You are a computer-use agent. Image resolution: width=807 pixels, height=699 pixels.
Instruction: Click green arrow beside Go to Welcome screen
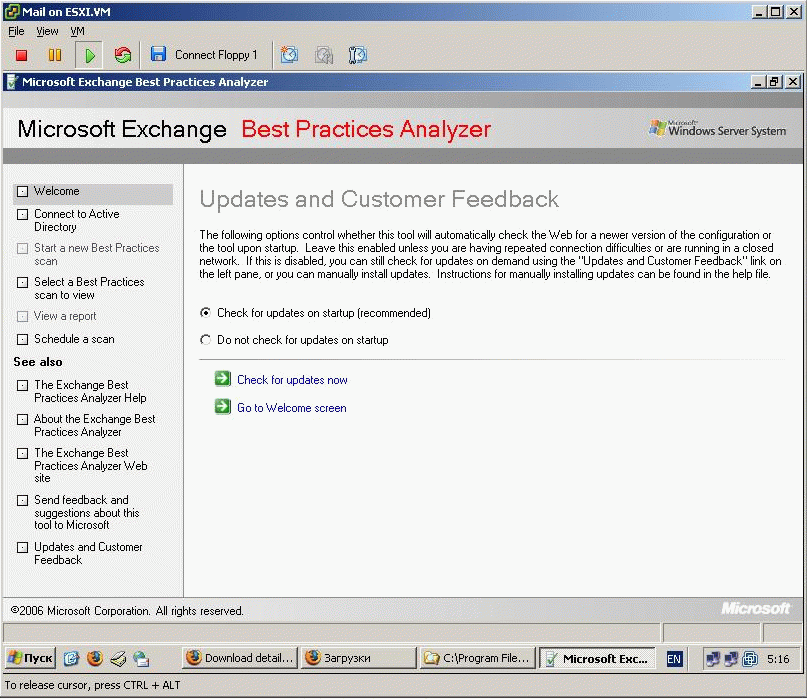point(222,406)
